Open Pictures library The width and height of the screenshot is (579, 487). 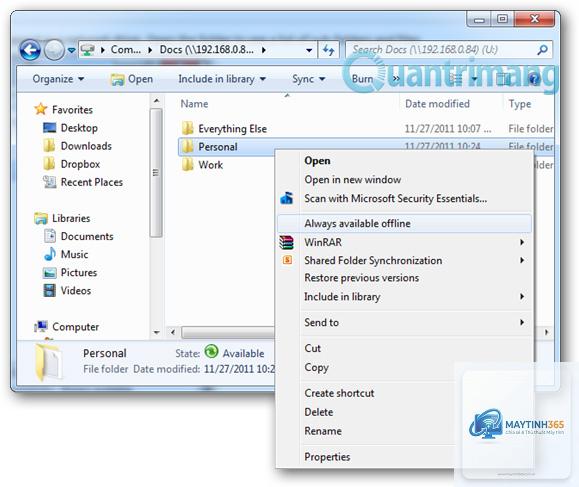(79, 272)
